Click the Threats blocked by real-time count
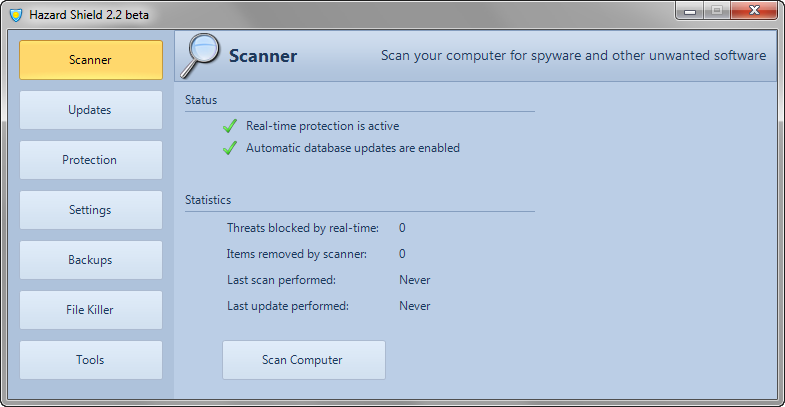 tap(402, 228)
